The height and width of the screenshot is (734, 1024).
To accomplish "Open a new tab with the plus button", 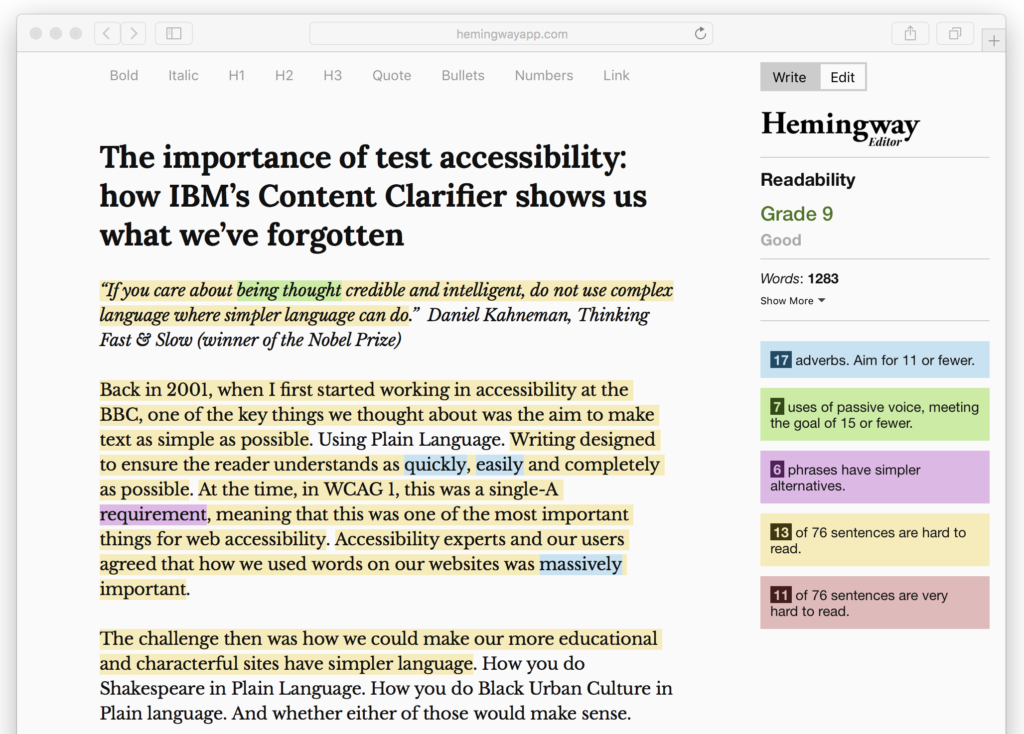I will click(993, 40).
